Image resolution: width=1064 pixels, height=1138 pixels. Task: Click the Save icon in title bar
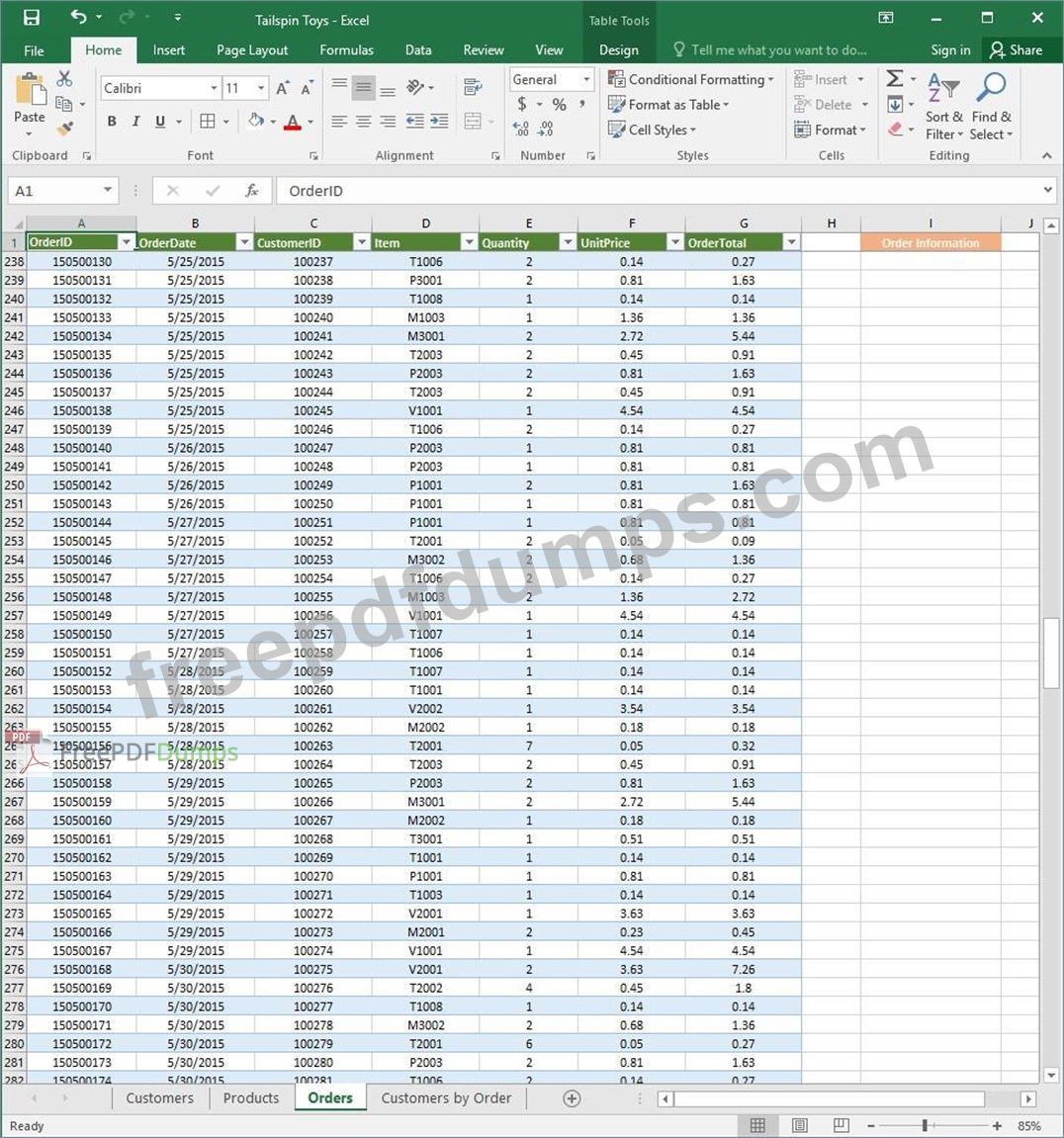pyautogui.click(x=32, y=18)
